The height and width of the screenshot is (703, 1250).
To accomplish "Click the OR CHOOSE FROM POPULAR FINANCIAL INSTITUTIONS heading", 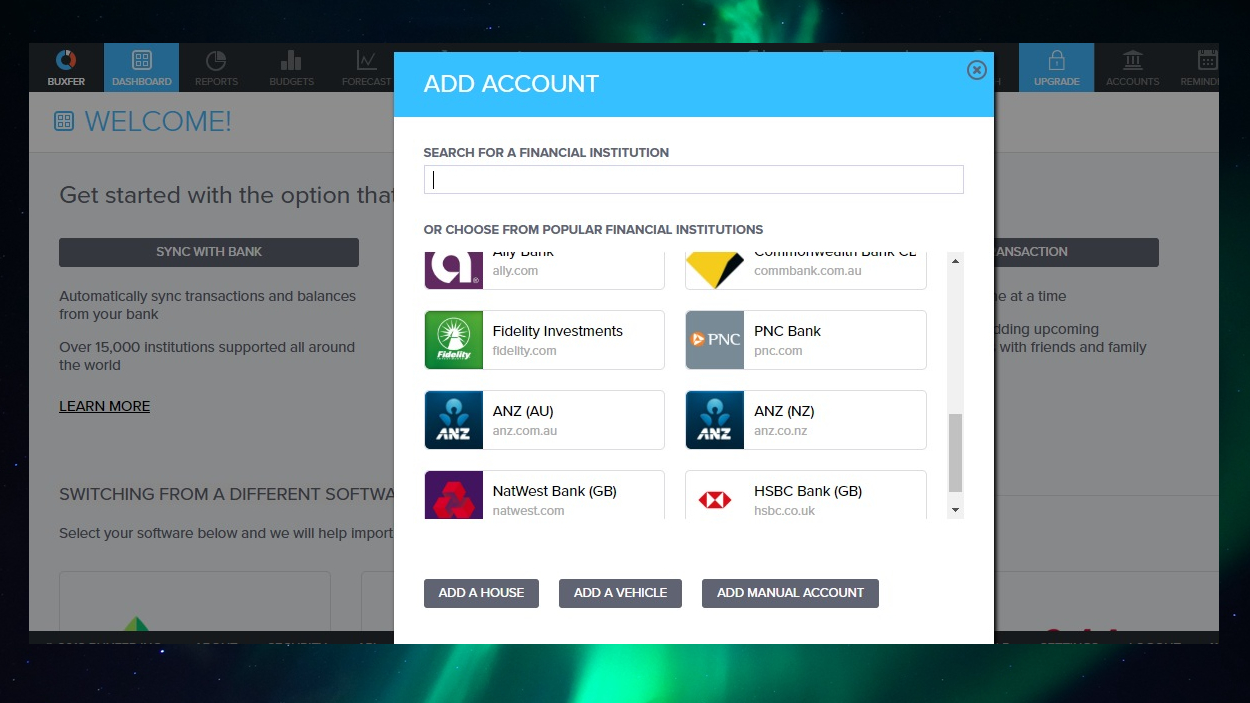I will [x=593, y=229].
